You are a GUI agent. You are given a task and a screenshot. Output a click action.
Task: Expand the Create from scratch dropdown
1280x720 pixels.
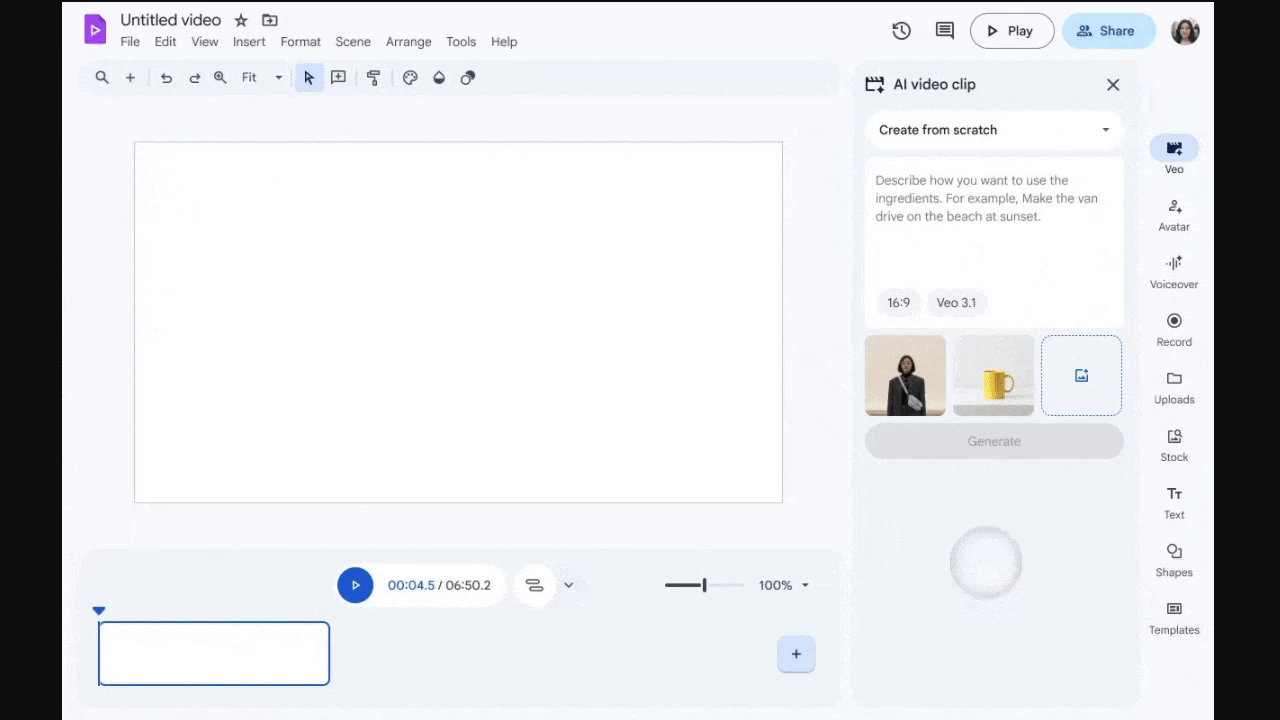click(x=994, y=130)
